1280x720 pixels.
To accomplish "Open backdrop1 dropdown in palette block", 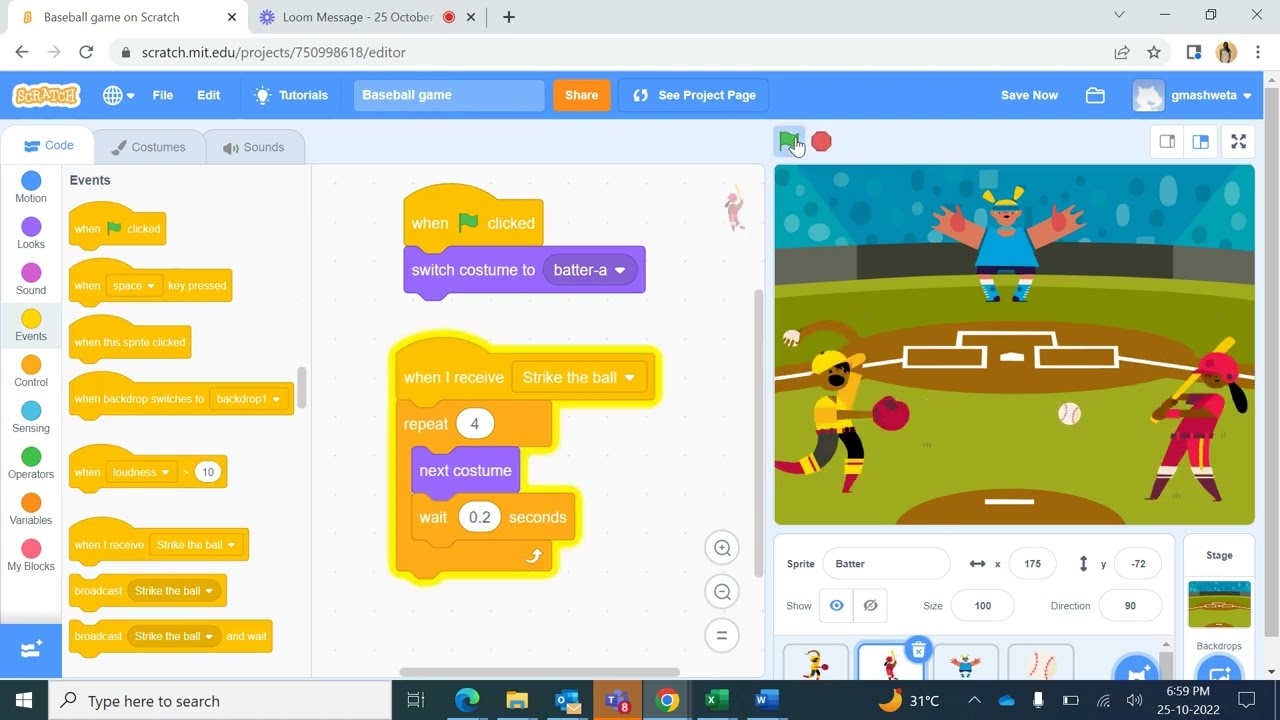I will [247, 399].
